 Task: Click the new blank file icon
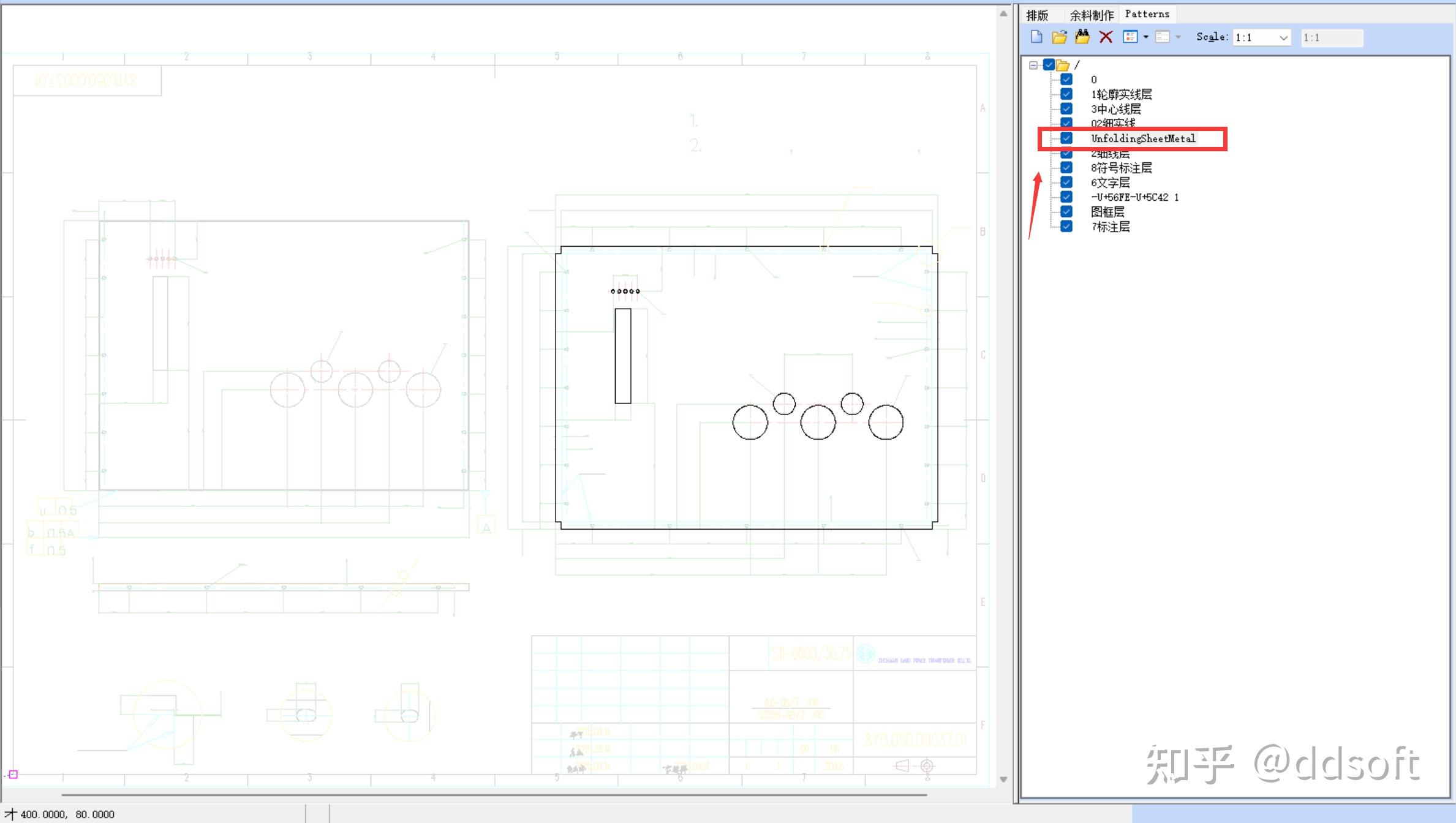[x=1036, y=37]
